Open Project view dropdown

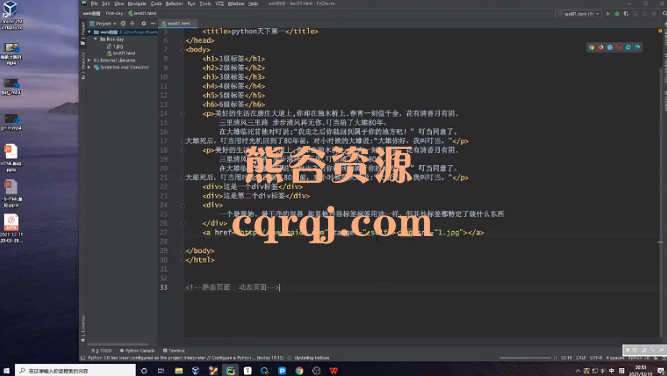(103, 23)
